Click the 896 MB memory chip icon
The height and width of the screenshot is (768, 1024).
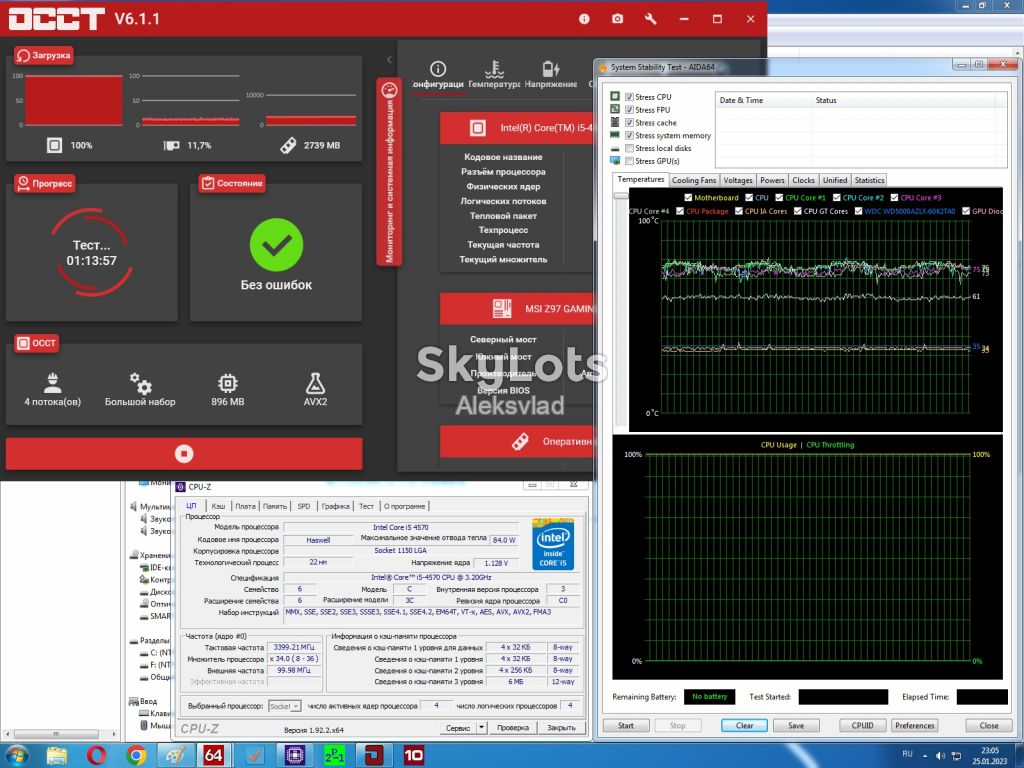tap(227, 383)
